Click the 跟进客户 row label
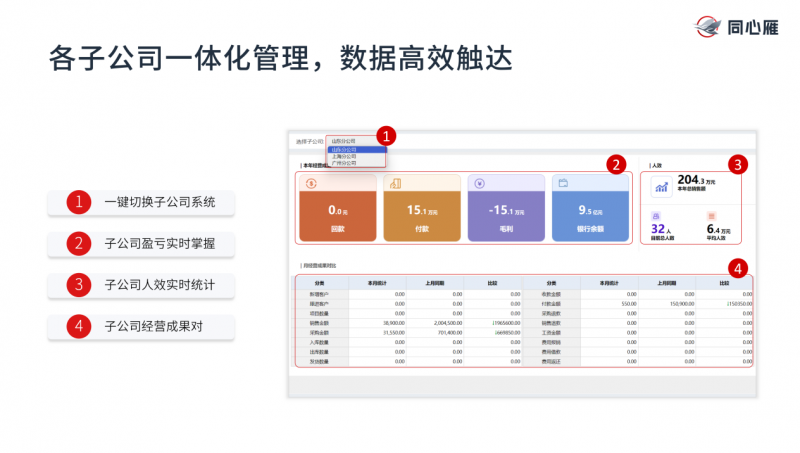This screenshot has height=453, width=800. coord(319,304)
